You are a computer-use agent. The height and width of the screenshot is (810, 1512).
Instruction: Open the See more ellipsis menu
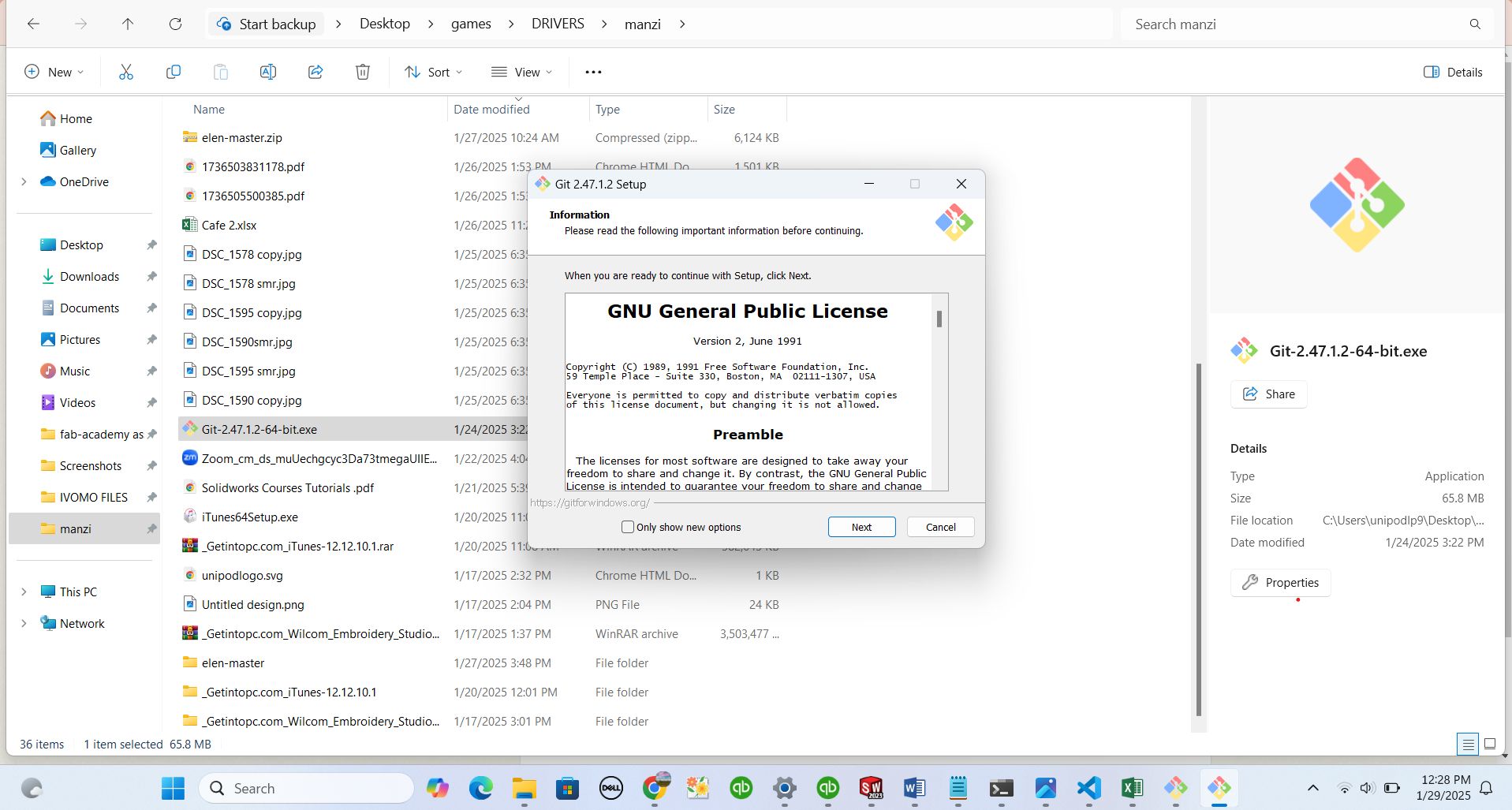tap(593, 72)
